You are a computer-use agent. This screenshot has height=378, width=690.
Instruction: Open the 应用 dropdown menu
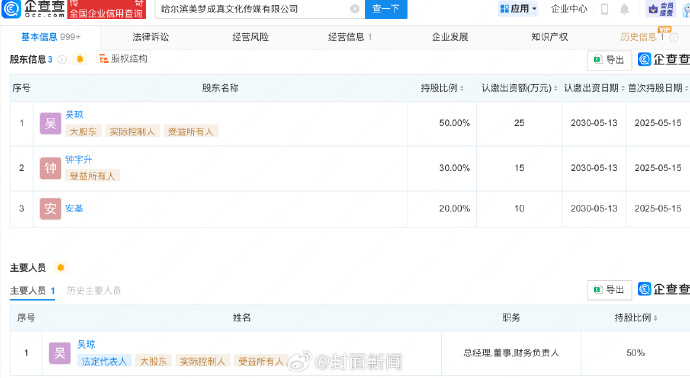click(x=518, y=9)
